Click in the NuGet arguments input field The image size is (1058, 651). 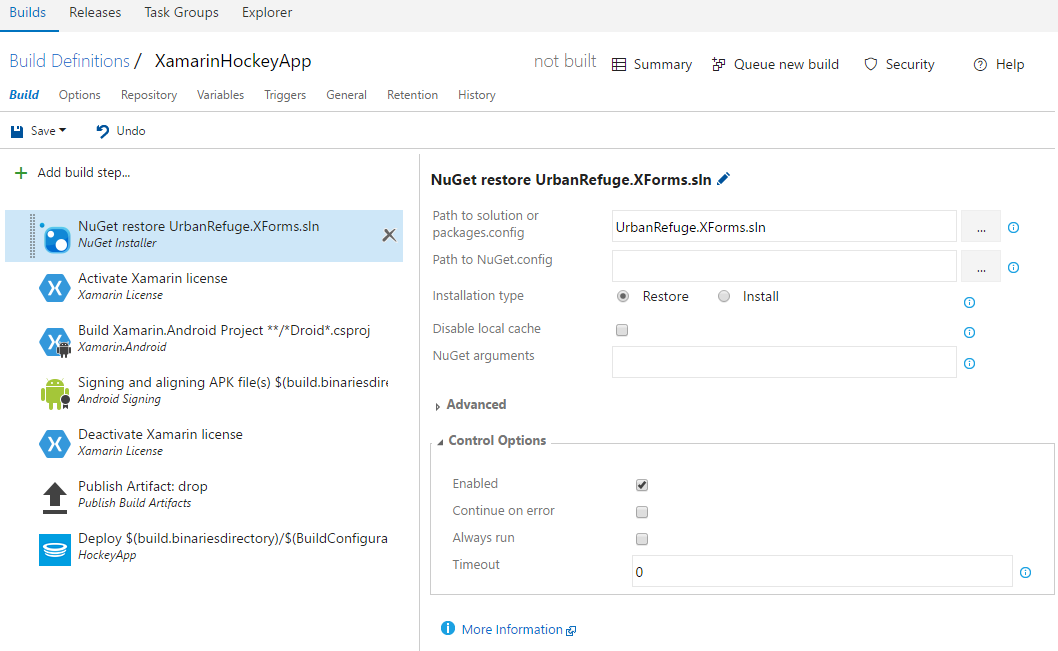784,362
